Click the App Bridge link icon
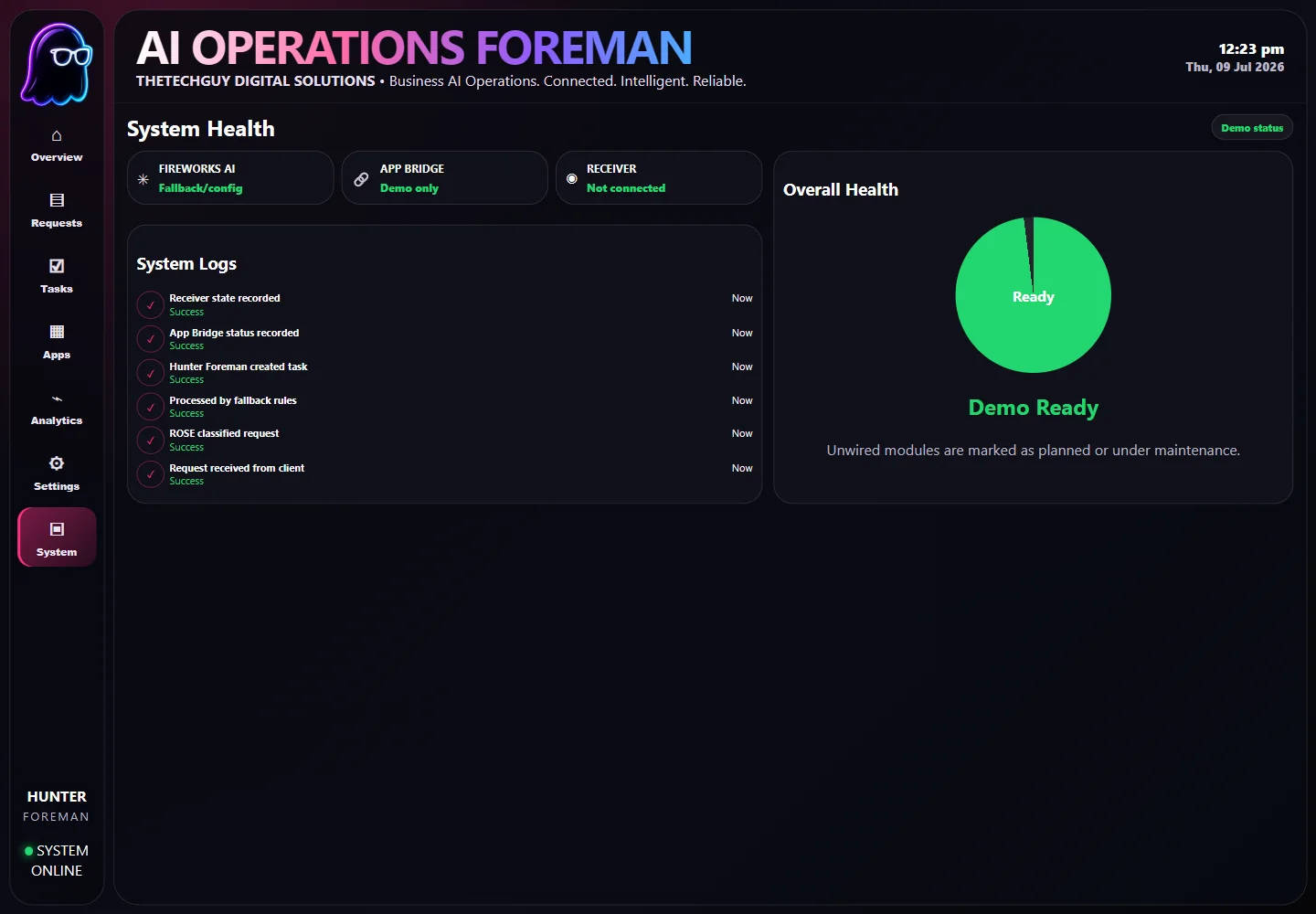Viewport: 1316px width, 914px height. click(x=361, y=179)
